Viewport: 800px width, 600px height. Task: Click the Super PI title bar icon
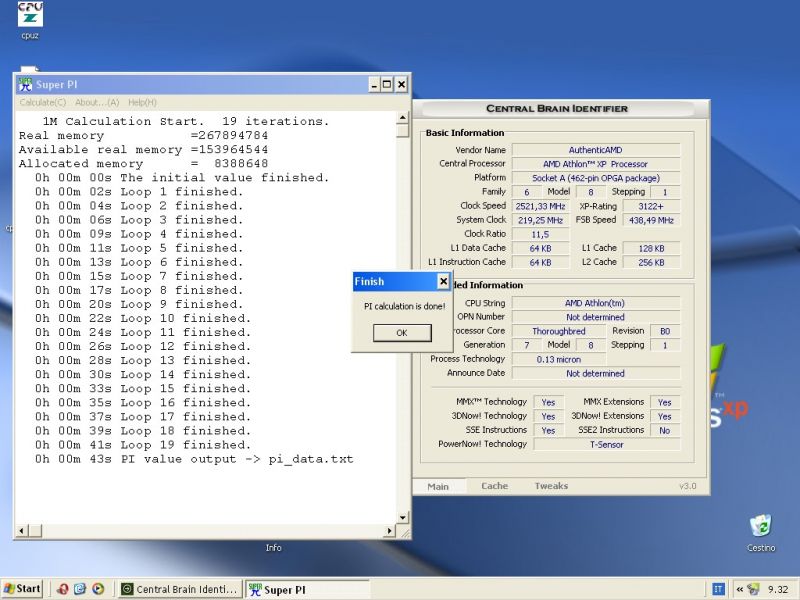pos(24,84)
